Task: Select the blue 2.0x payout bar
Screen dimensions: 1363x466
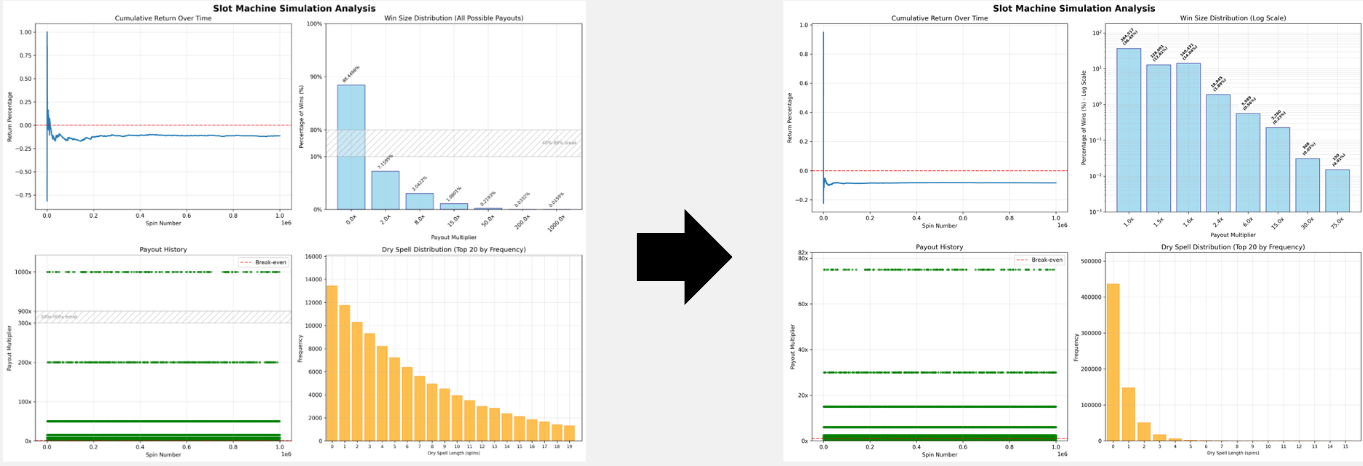Action: [385, 190]
